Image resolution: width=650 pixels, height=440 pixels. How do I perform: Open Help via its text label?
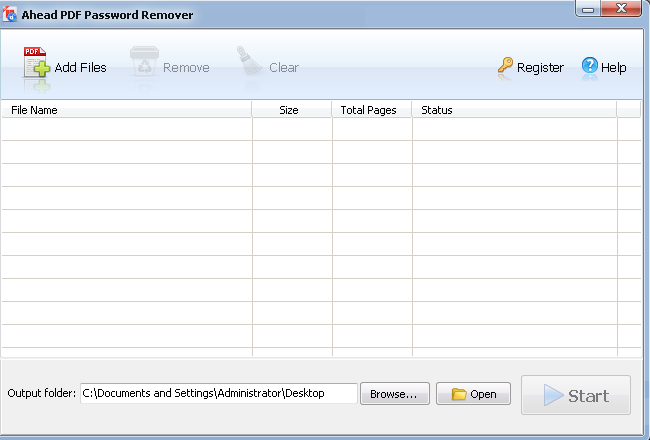click(614, 68)
